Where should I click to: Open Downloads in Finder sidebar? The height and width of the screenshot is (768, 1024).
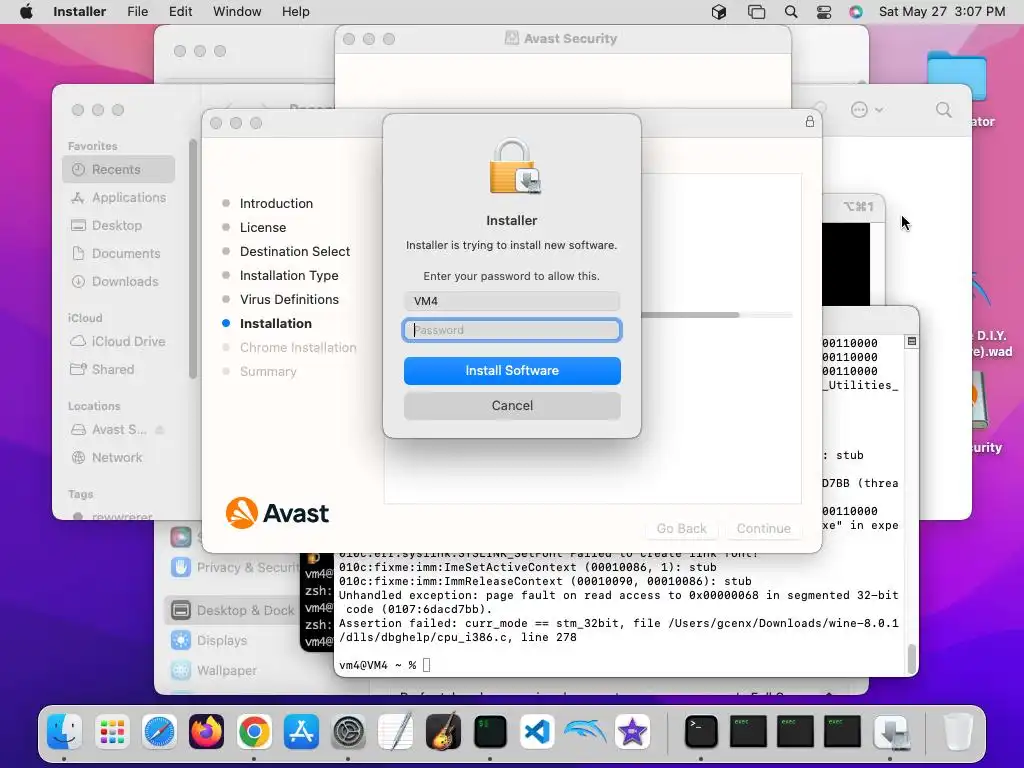(118, 281)
